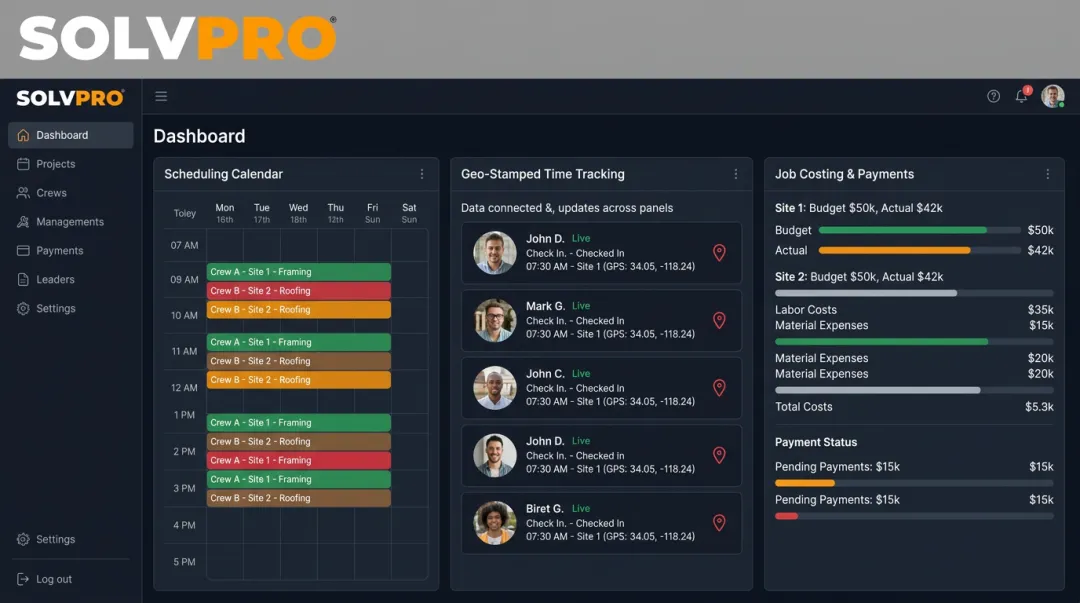Click Sat column header in calendar
Image resolution: width=1080 pixels, height=603 pixels.
pyautogui.click(x=409, y=213)
